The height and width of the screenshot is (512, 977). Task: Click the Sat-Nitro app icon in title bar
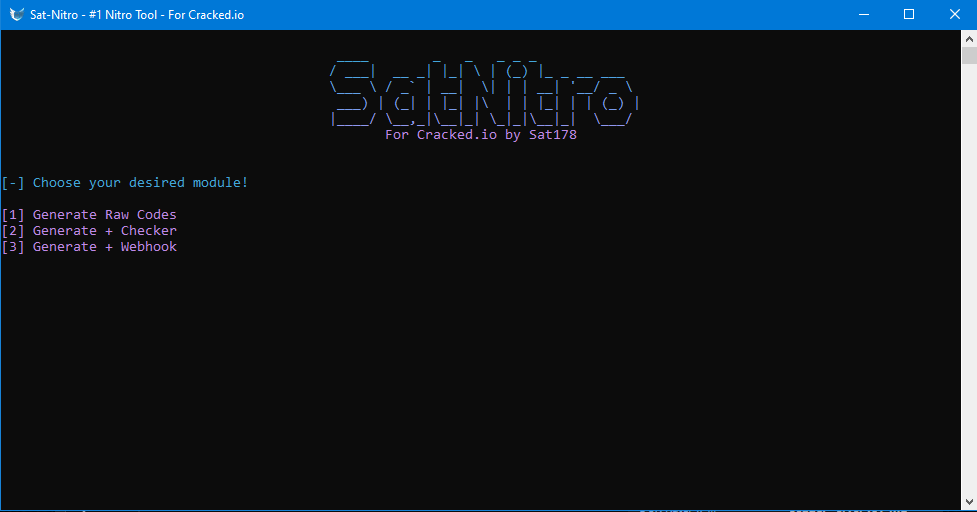pyautogui.click(x=17, y=14)
